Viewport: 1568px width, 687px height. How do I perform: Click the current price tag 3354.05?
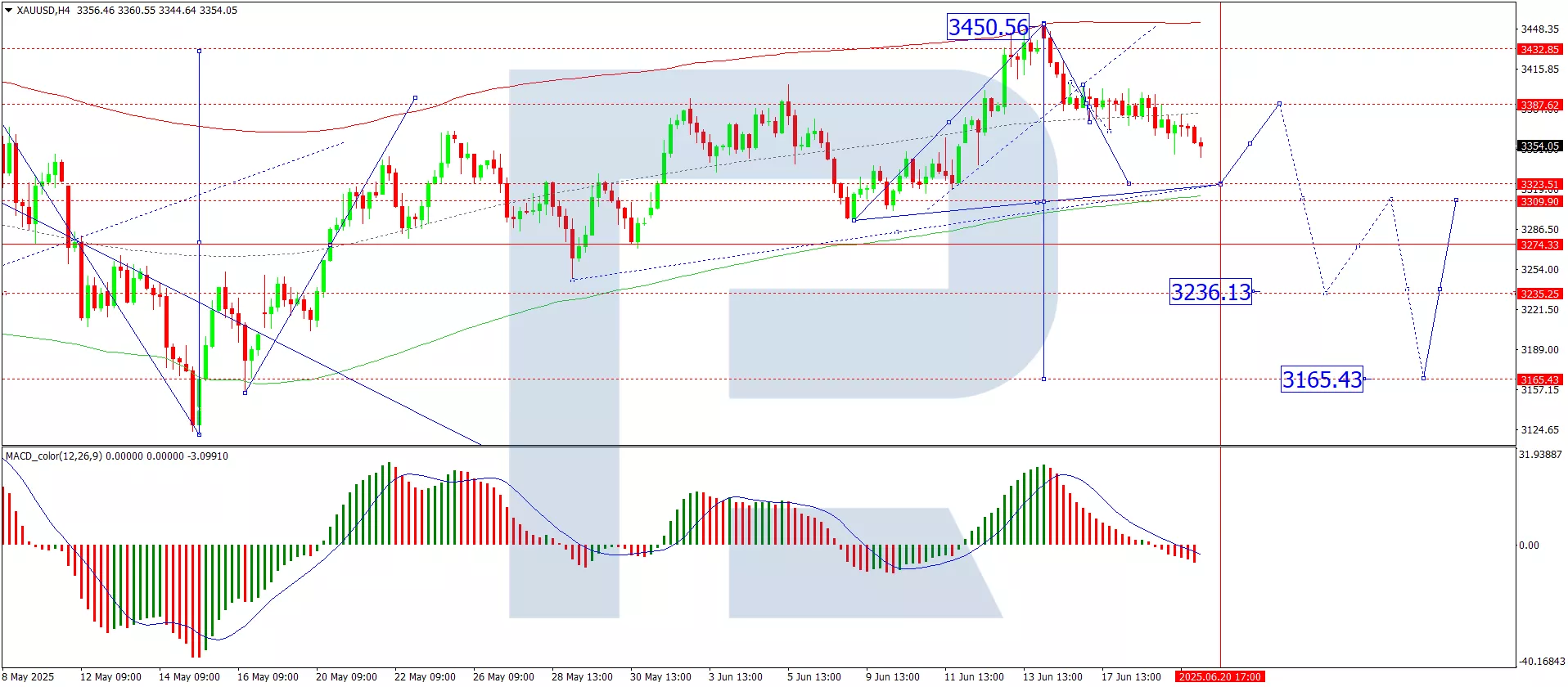(1539, 146)
